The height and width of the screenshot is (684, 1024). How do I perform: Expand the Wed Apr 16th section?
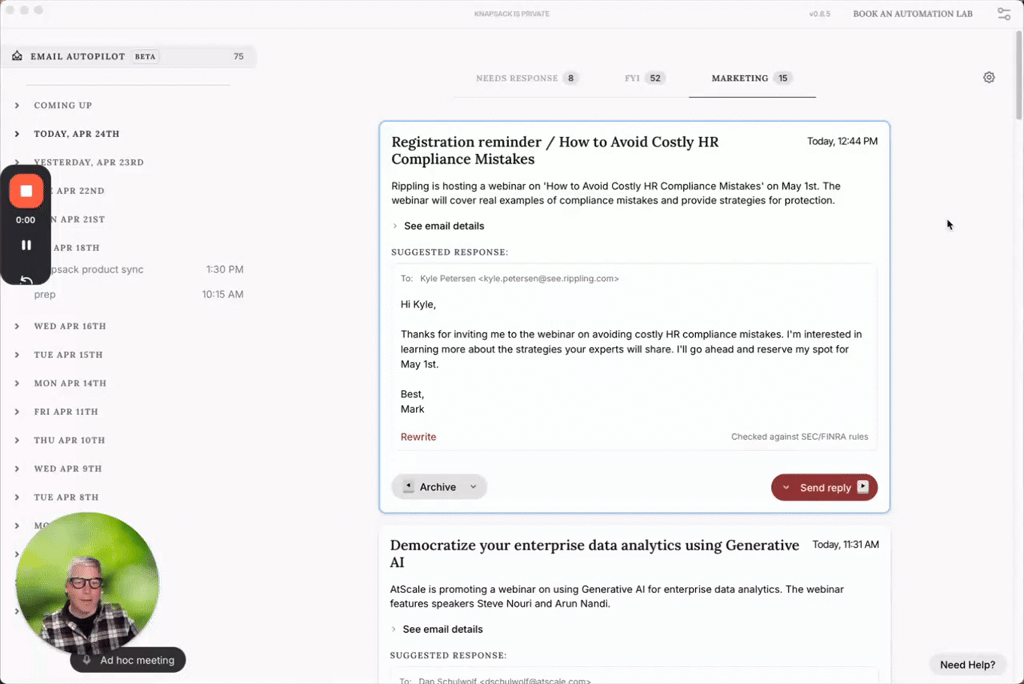[x=17, y=326]
